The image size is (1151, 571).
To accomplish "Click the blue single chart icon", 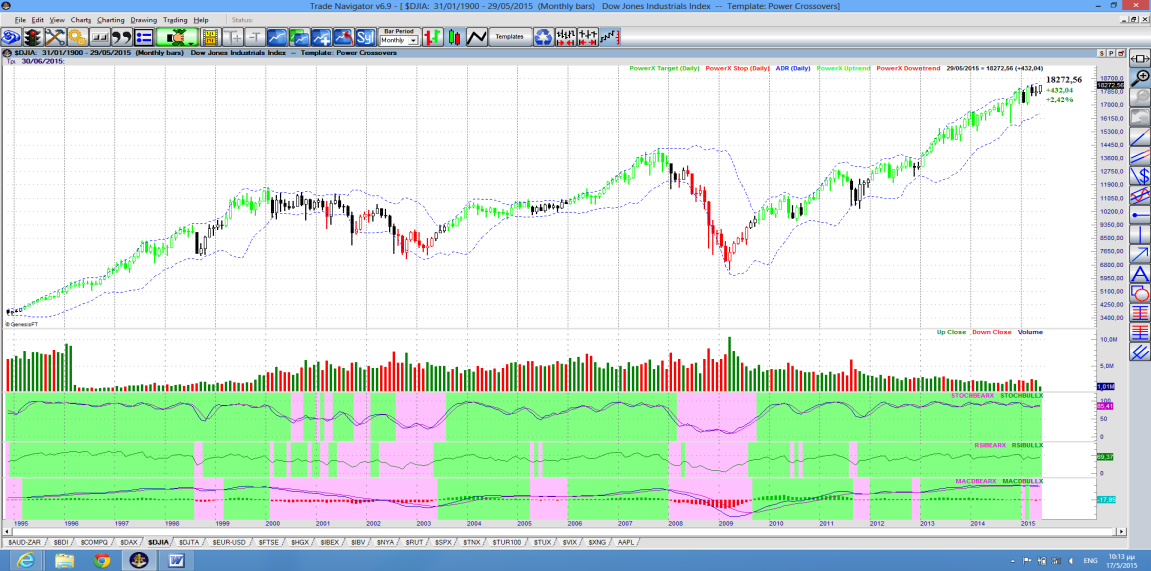I will (277, 37).
